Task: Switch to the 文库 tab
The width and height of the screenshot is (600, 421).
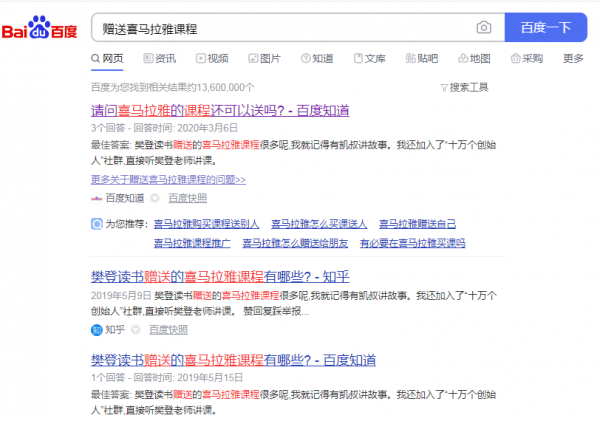Action: (369, 59)
